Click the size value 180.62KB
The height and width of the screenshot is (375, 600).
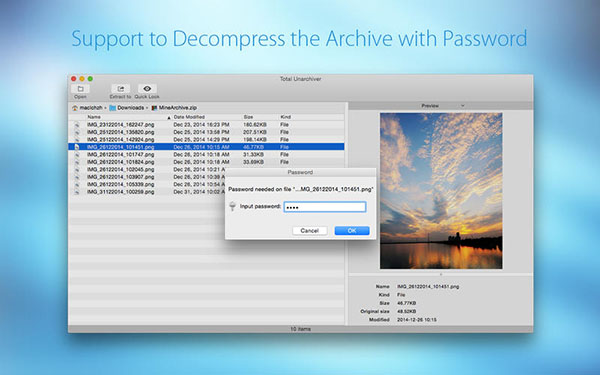(x=255, y=125)
